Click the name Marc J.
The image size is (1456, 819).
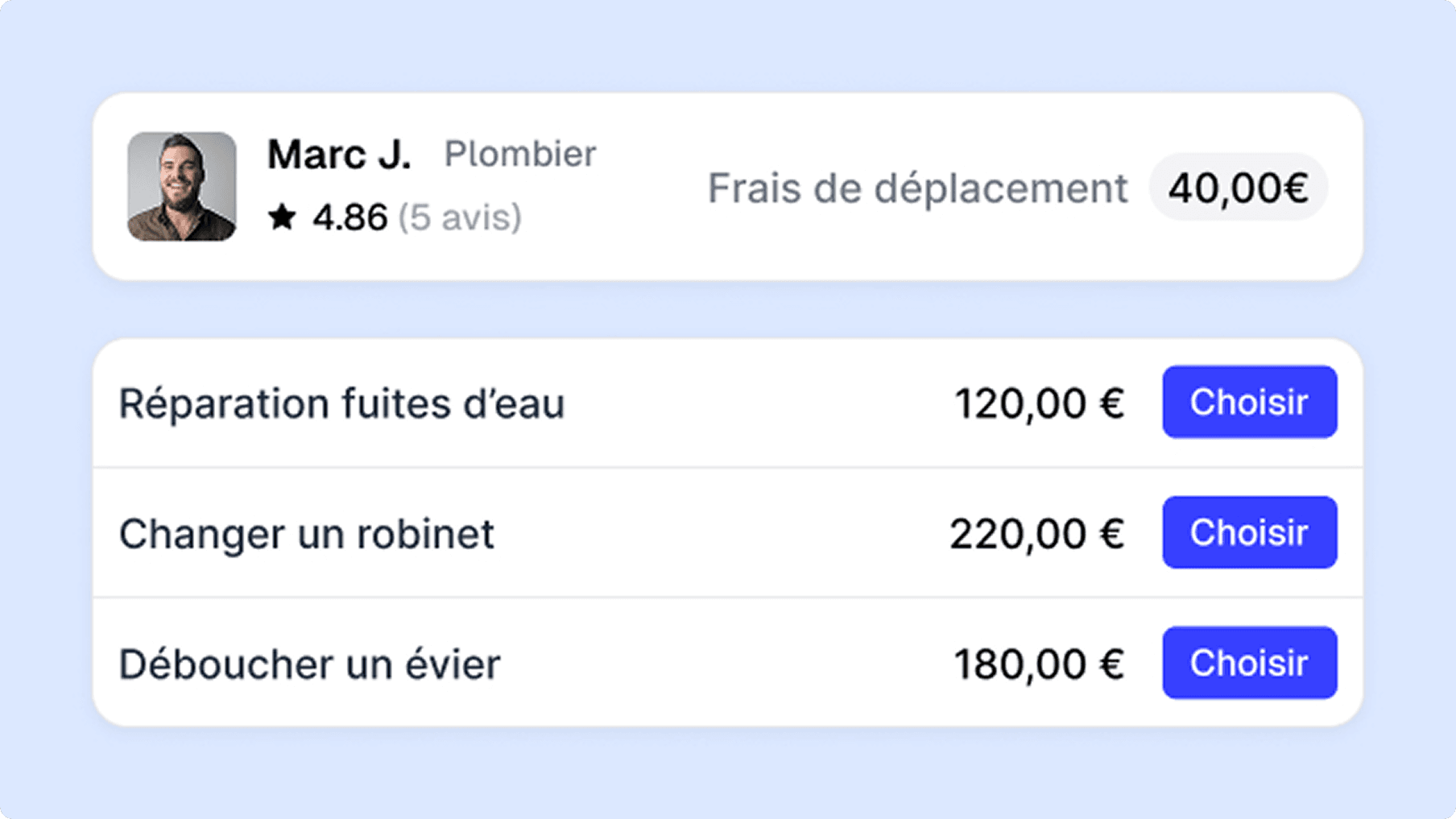pyautogui.click(x=339, y=154)
